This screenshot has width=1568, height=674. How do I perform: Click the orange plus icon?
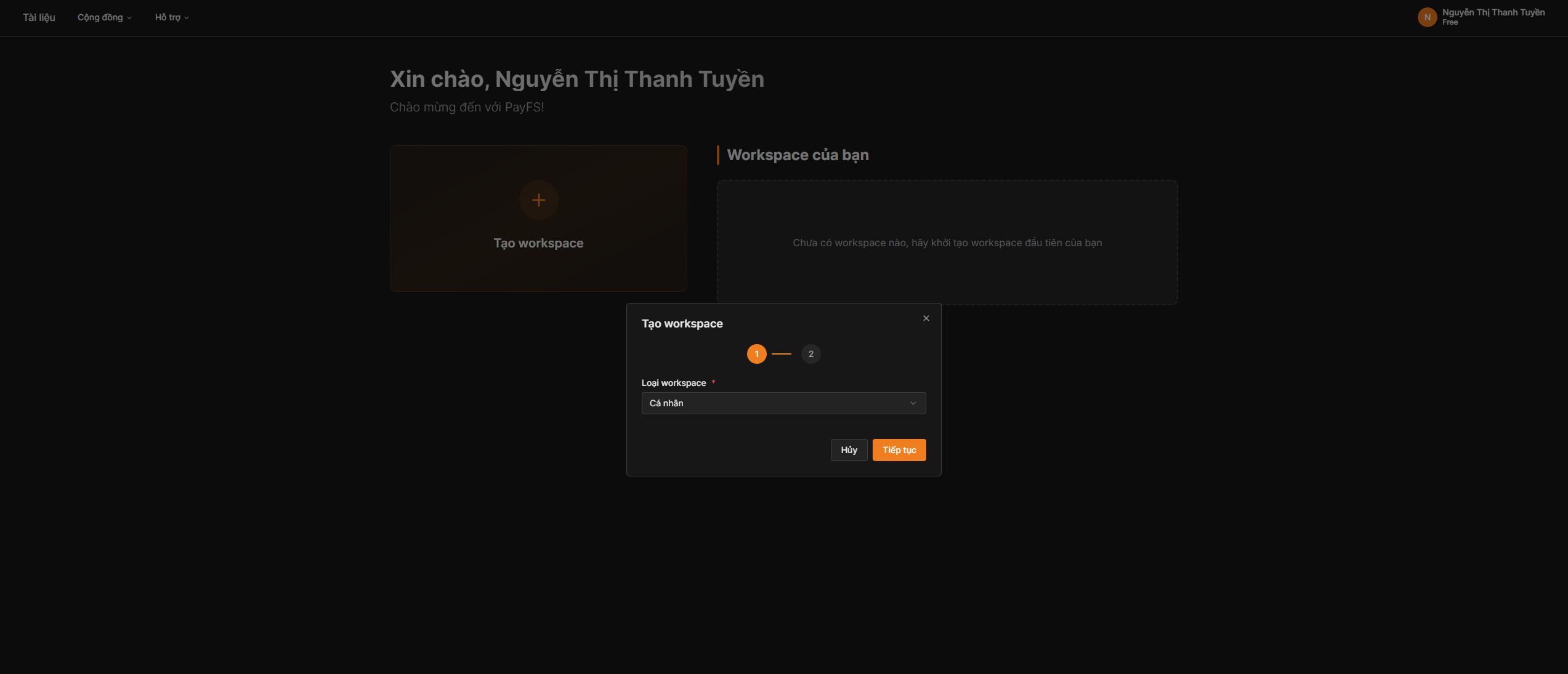point(538,200)
